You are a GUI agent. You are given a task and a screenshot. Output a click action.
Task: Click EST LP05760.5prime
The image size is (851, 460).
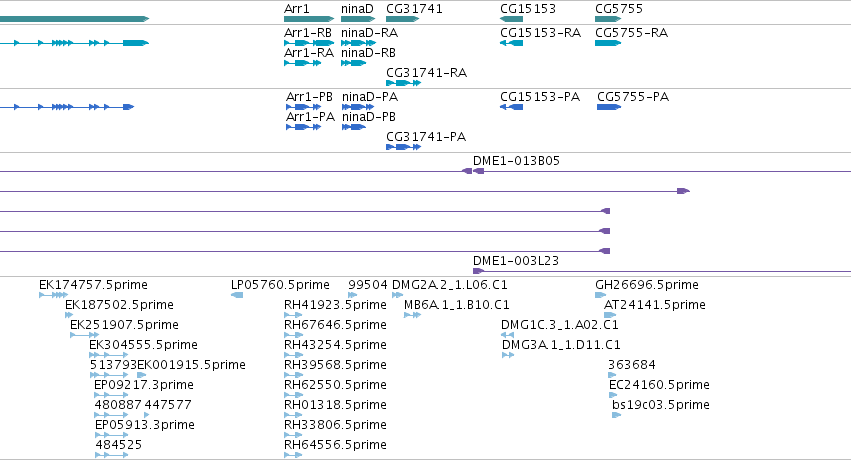tap(280, 285)
